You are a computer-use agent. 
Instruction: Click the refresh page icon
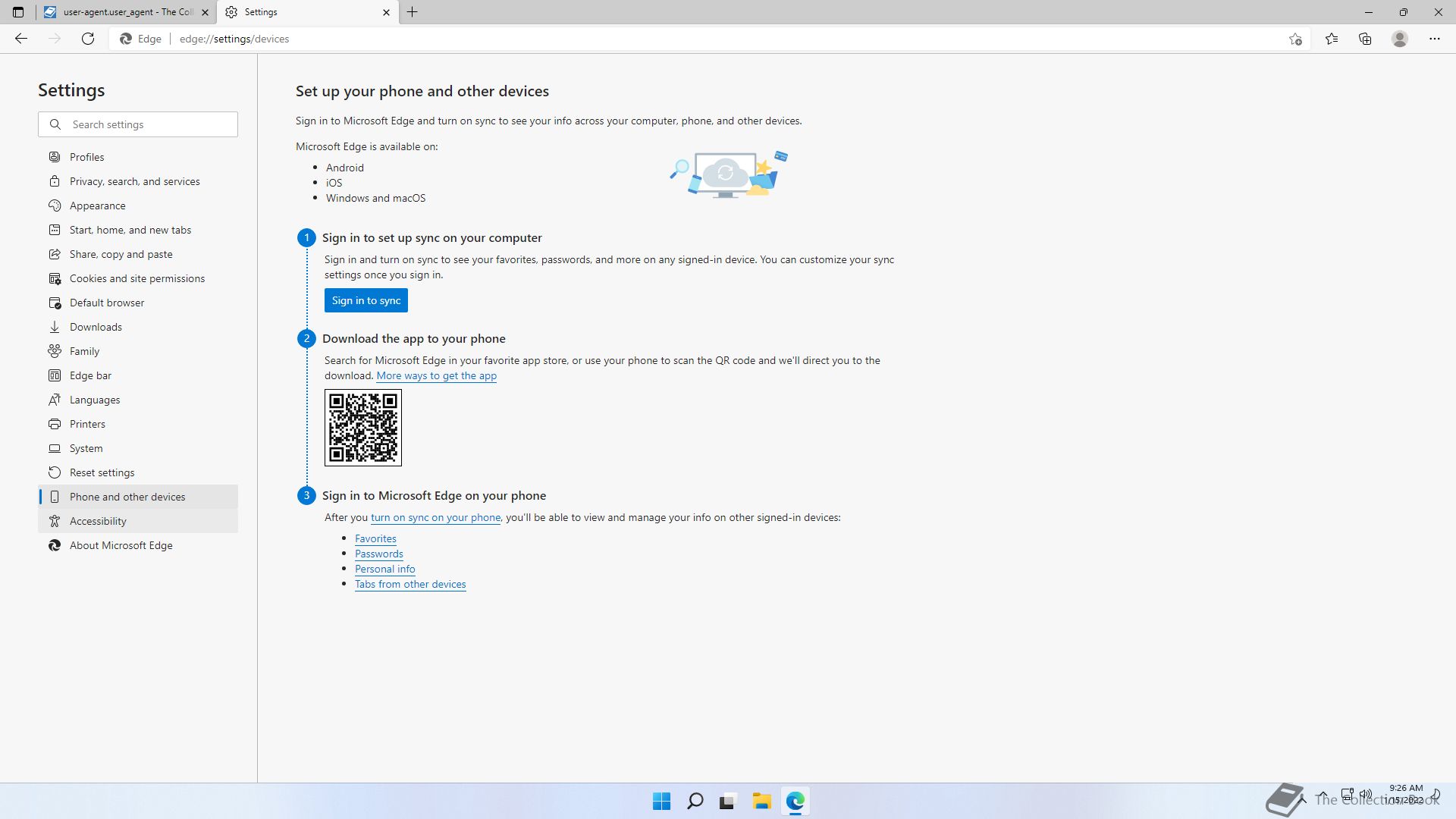(88, 39)
